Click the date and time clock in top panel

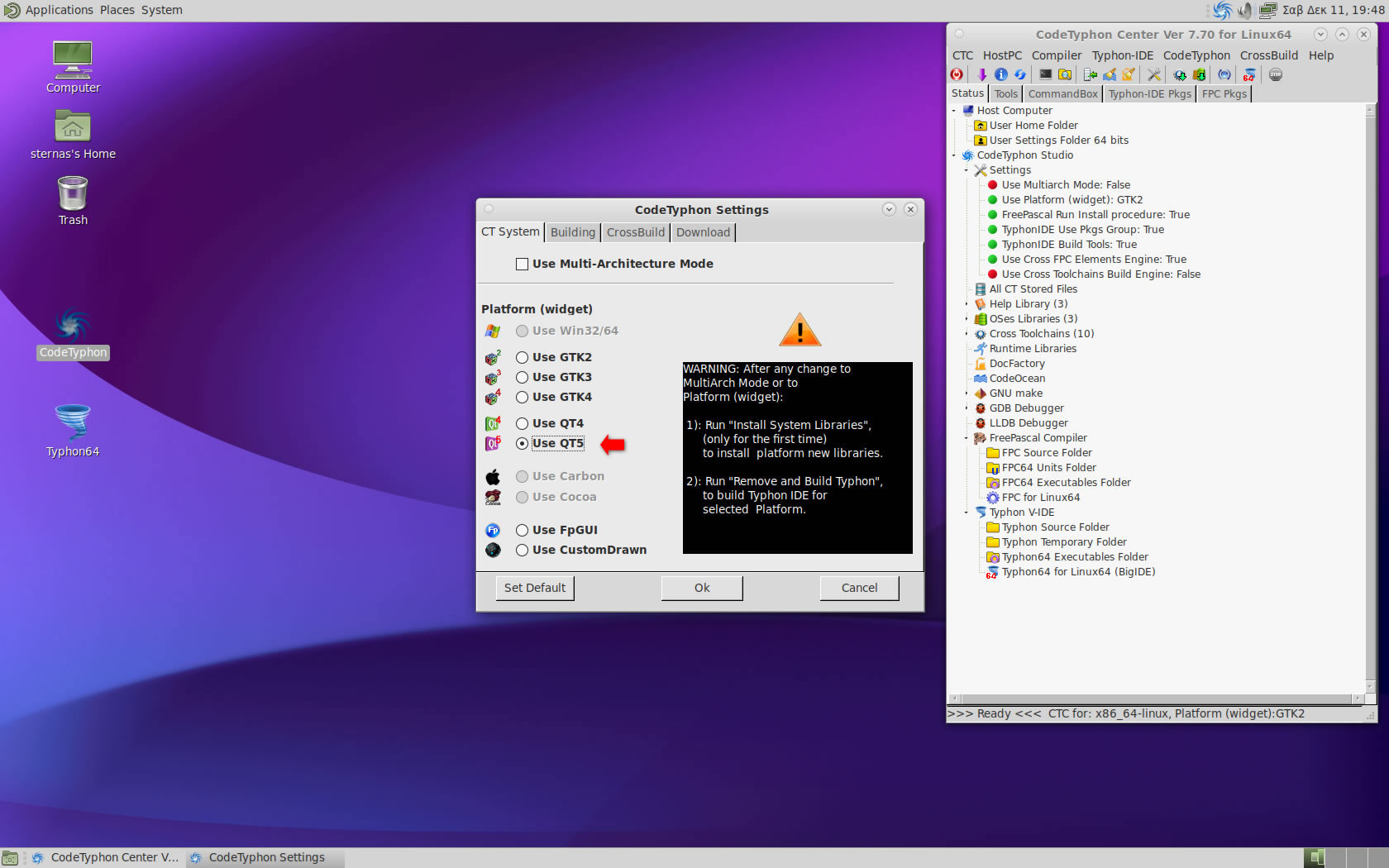click(1334, 11)
